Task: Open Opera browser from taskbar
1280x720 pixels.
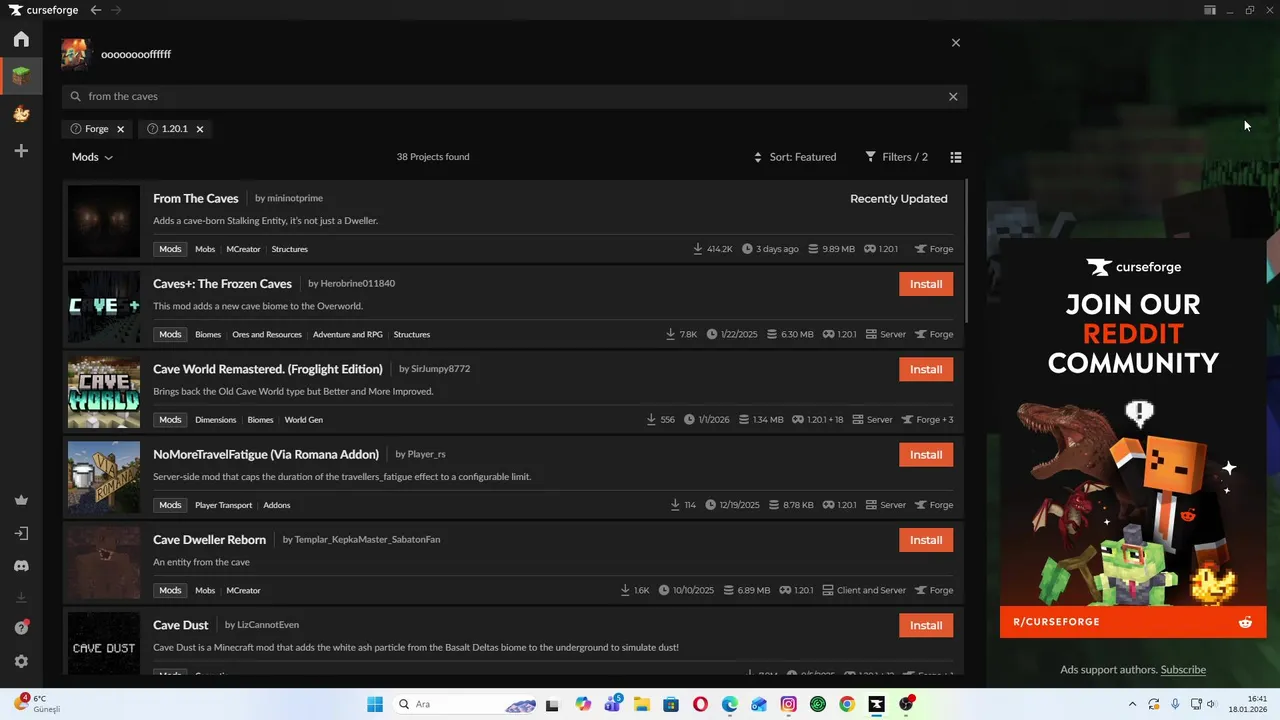Action: tap(700, 704)
